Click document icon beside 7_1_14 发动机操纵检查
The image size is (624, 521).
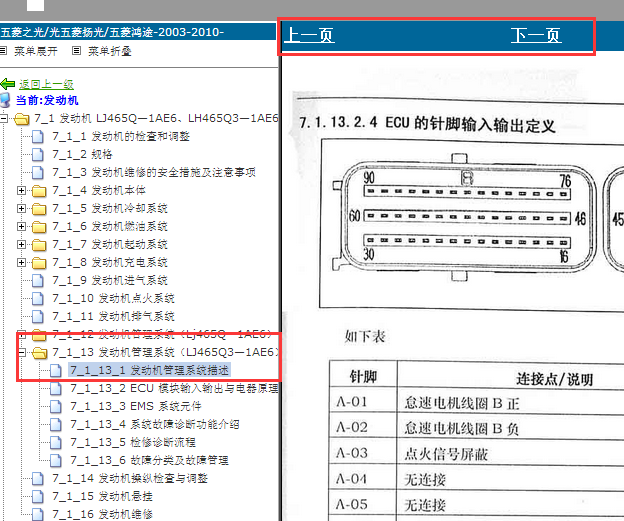(38, 478)
